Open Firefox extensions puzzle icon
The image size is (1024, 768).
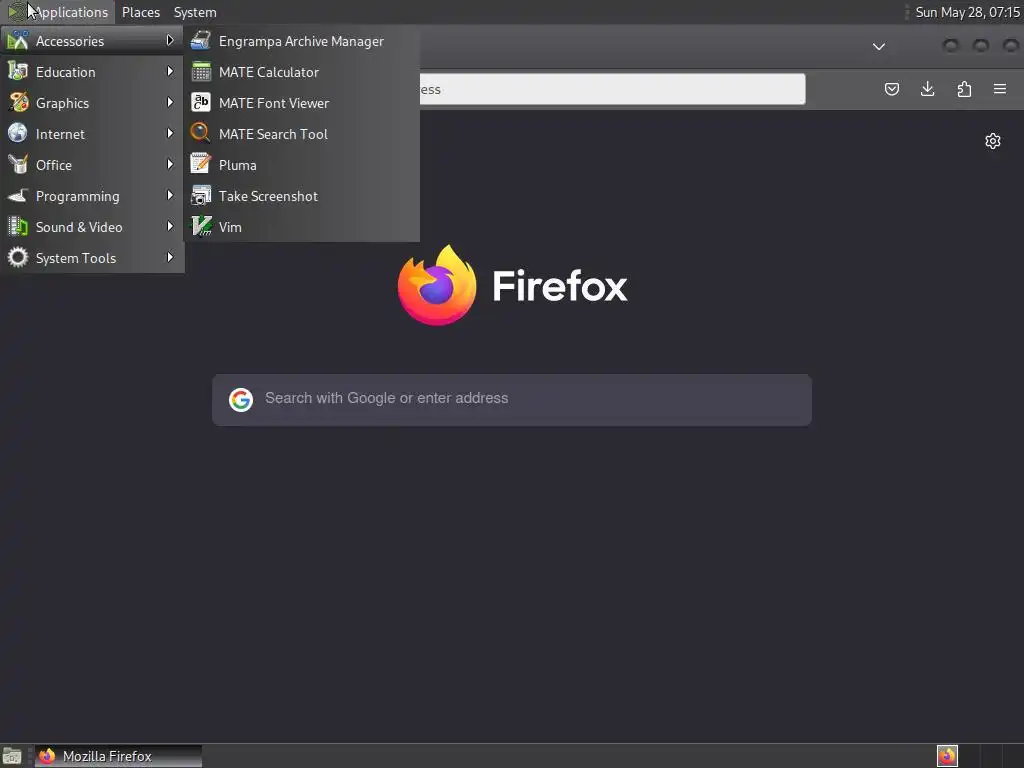[964, 89]
